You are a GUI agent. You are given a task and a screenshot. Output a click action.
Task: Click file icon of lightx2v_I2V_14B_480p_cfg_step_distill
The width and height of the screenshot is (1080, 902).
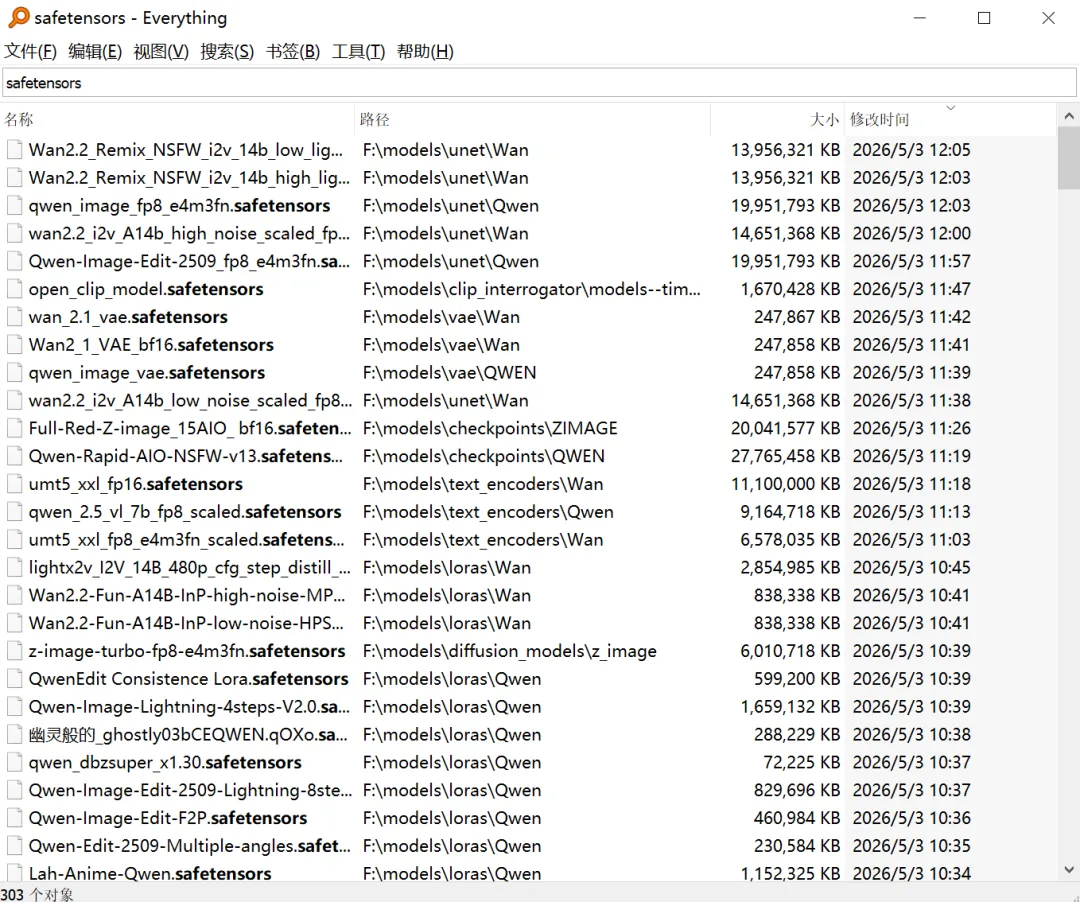coord(14,567)
